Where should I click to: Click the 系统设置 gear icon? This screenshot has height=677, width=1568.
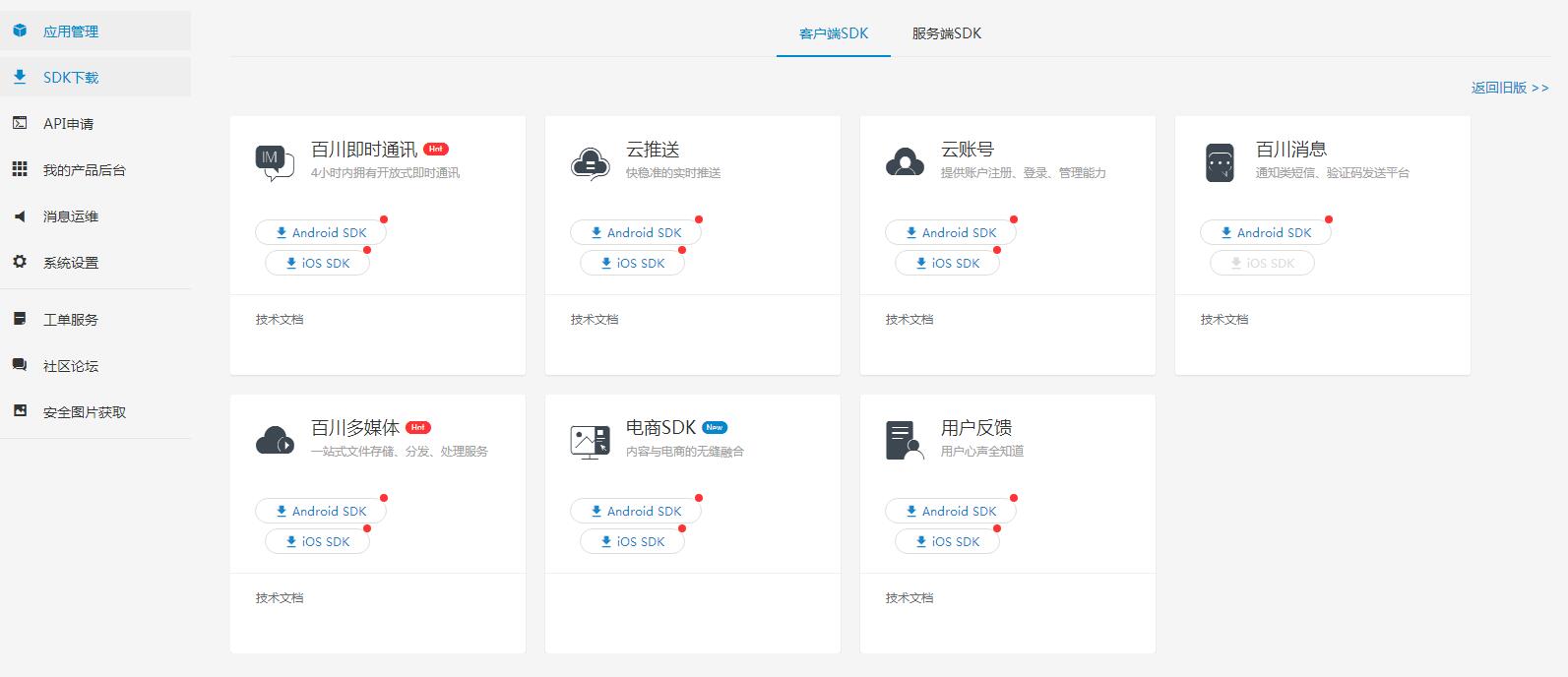[20, 262]
